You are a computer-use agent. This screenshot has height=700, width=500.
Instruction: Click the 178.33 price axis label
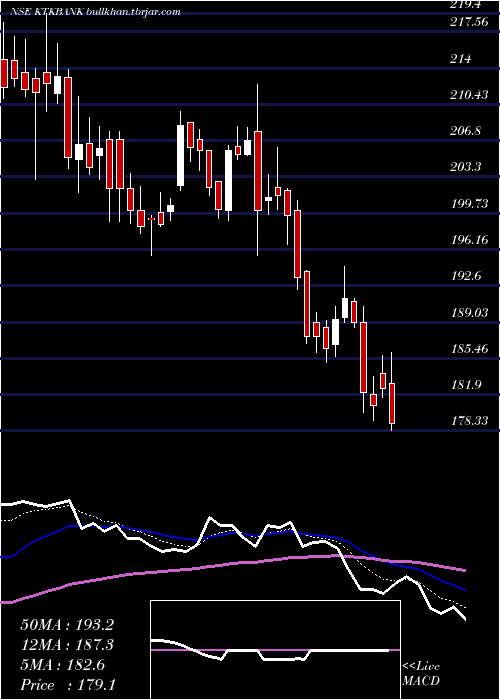click(x=469, y=421)
